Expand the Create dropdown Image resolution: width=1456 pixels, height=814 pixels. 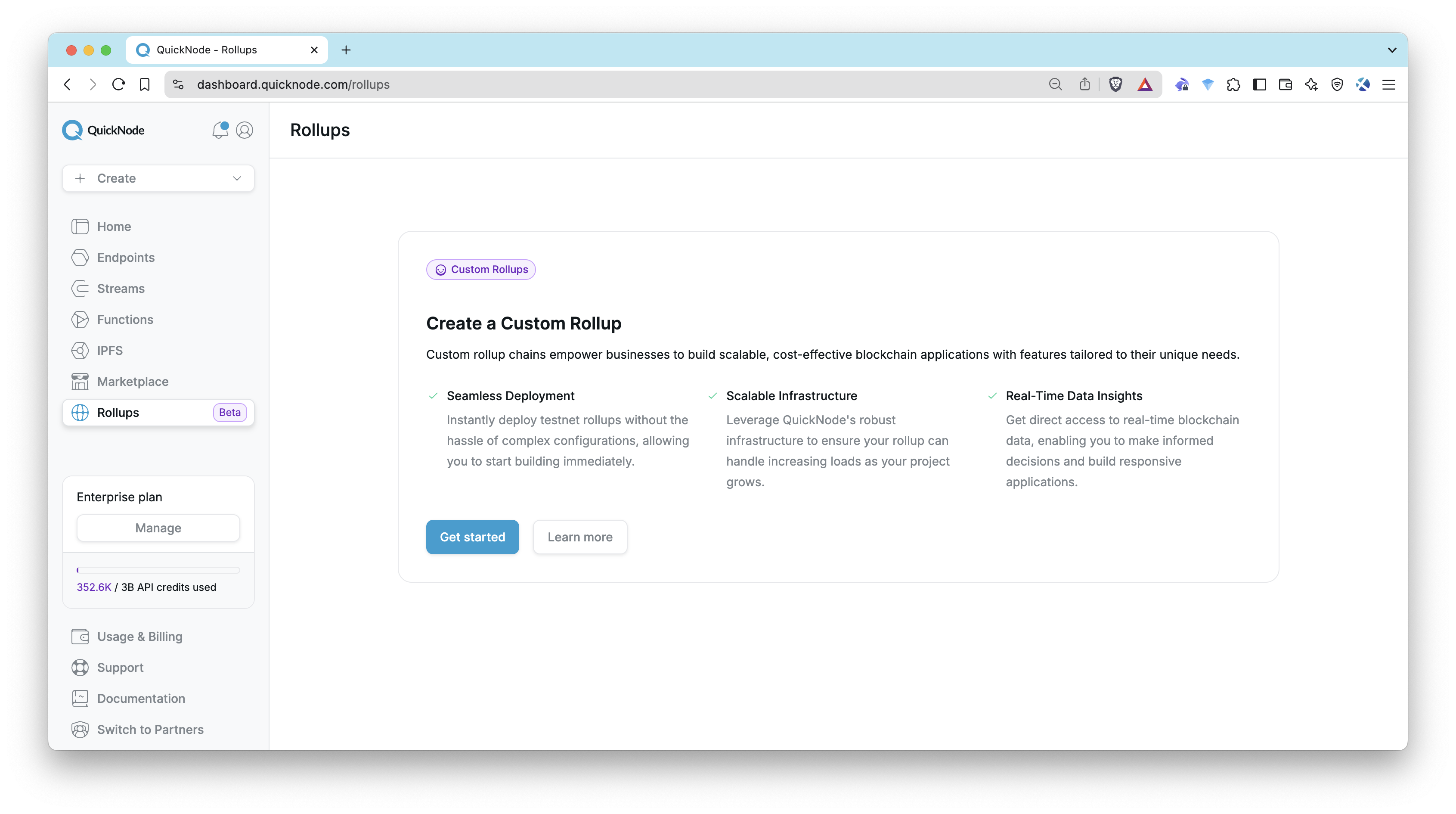158,178
